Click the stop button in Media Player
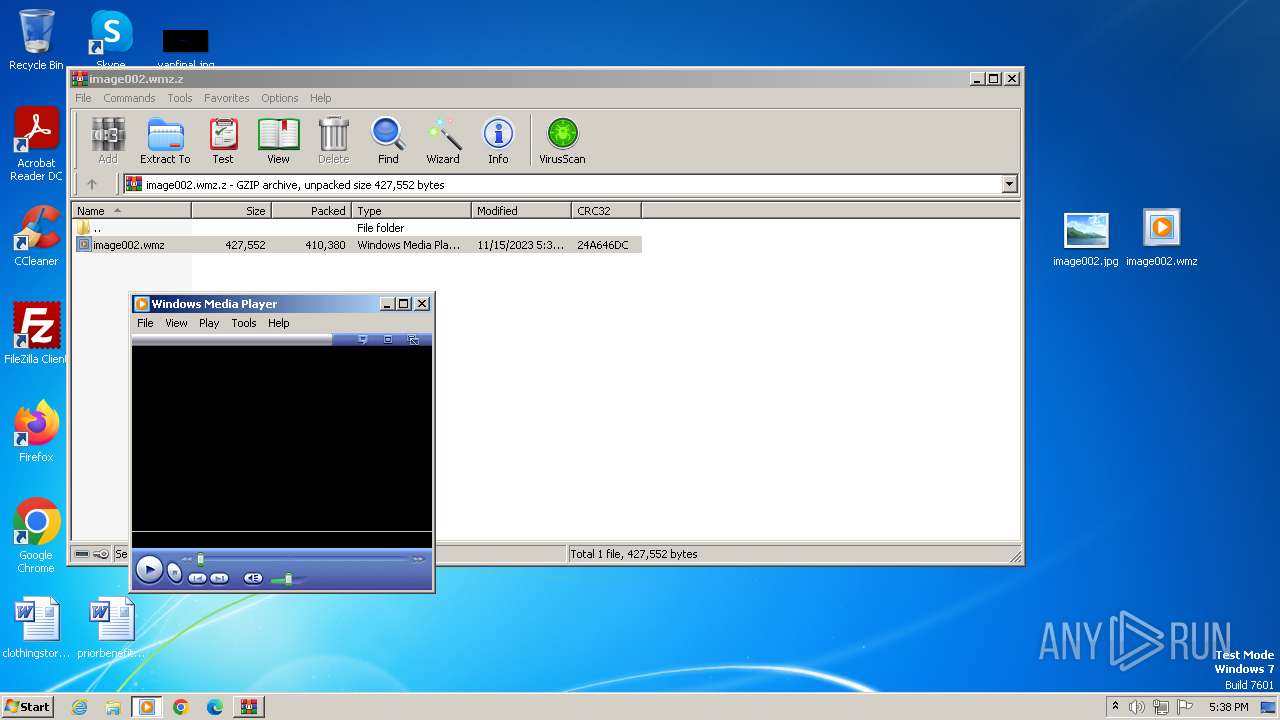The height and width of the screenshot is (720, 1280). [174, 573]
